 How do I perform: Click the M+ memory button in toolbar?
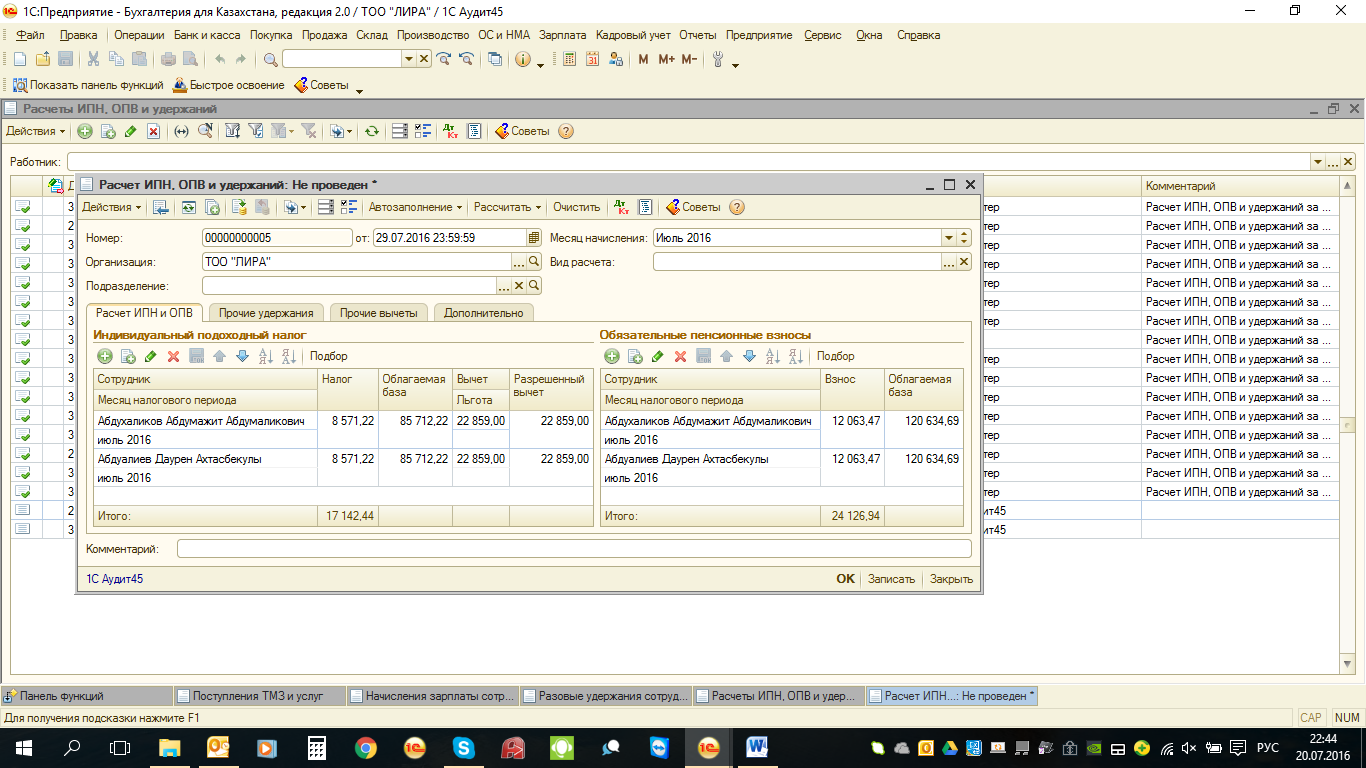[666, 59]
